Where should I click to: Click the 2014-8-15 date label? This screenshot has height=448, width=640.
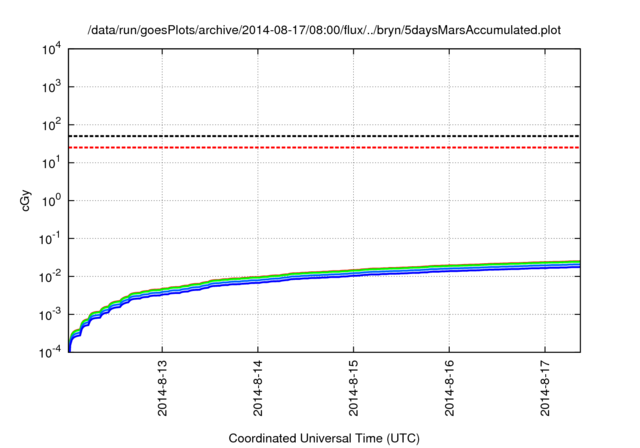(353, 388)
